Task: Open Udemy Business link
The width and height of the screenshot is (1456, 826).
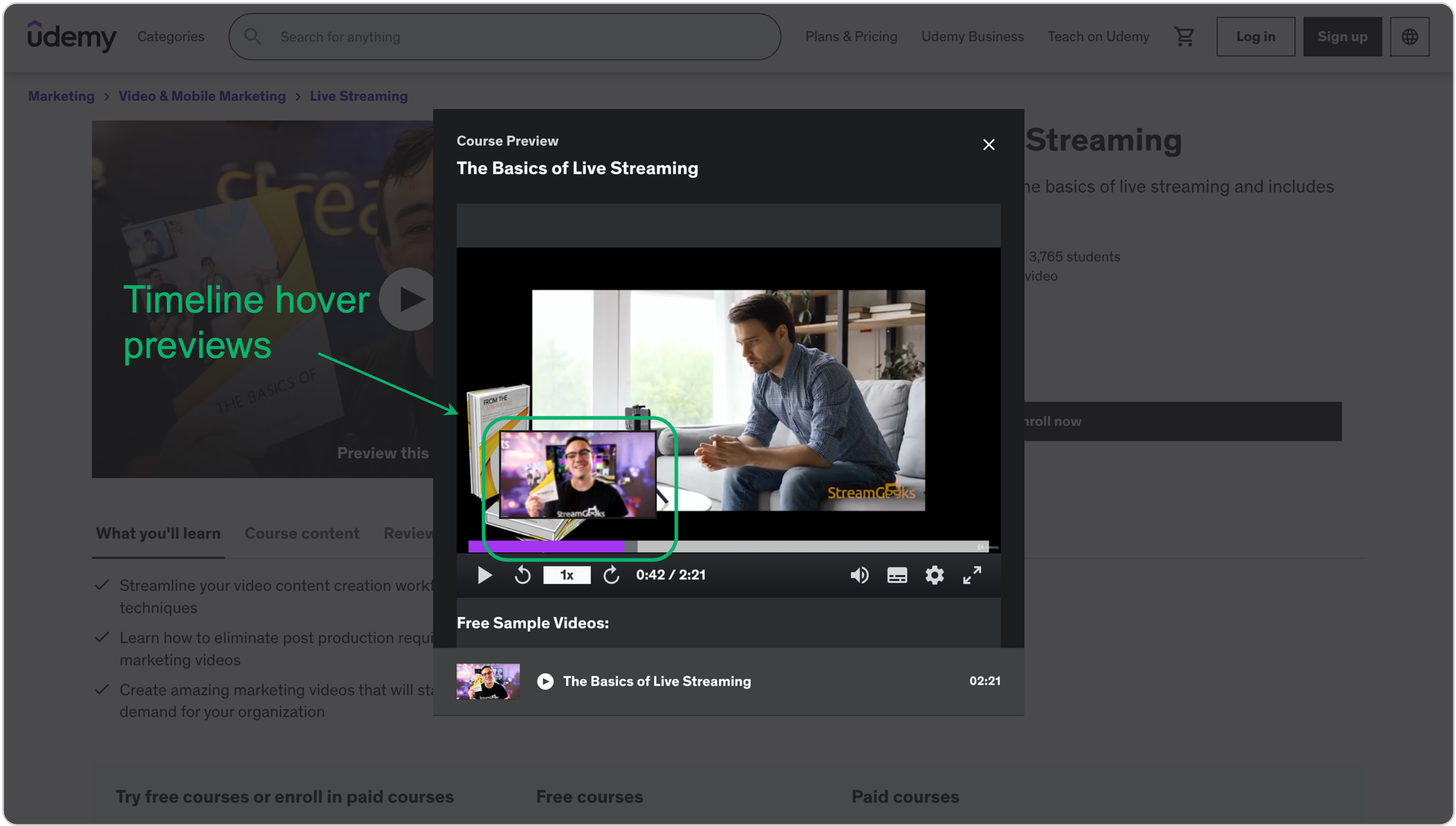Action: click(972, 37)
